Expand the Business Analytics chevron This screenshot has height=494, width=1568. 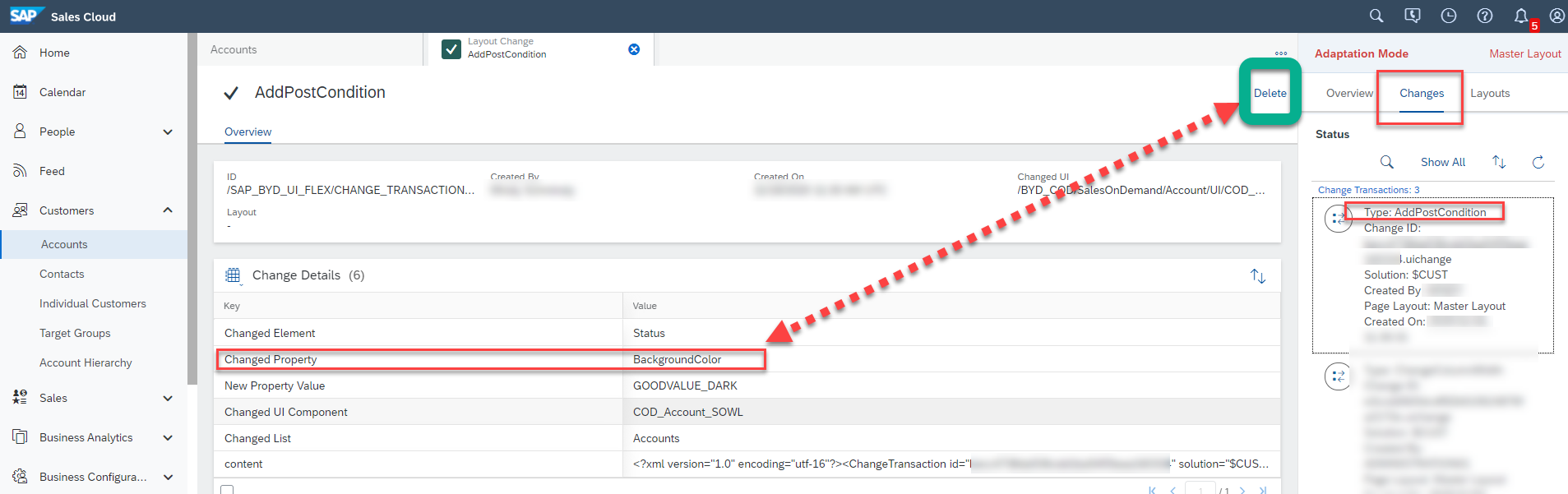click(168, 437)
